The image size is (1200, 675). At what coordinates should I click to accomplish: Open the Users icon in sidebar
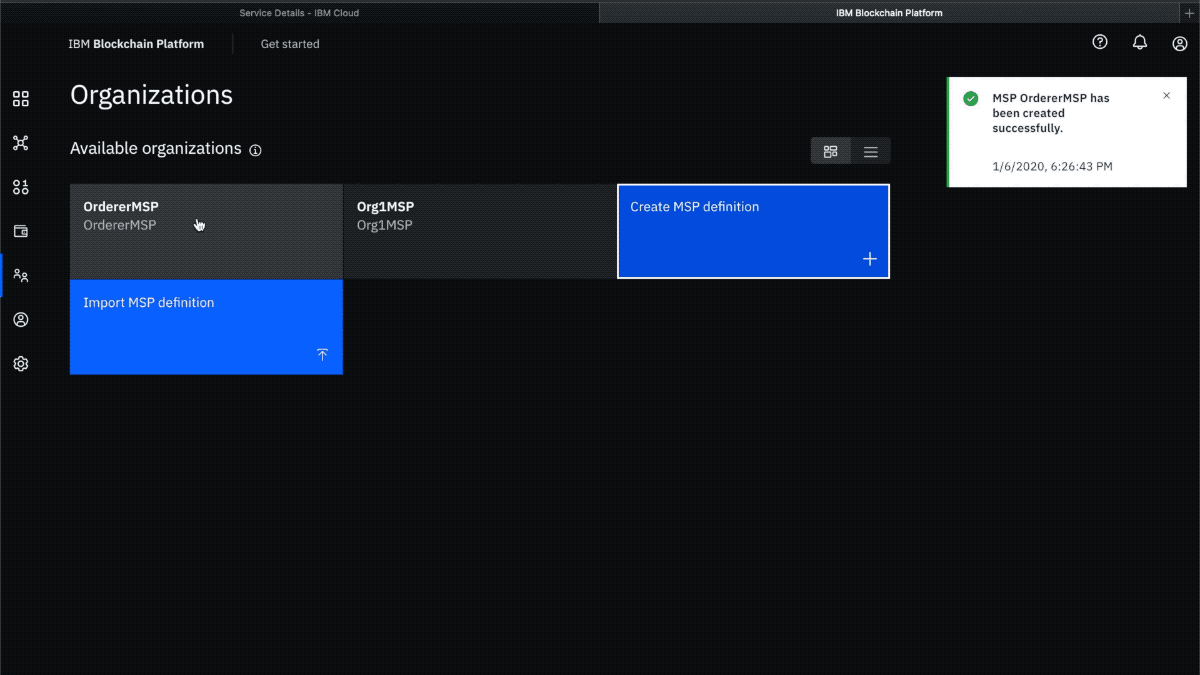pos(20,320)
